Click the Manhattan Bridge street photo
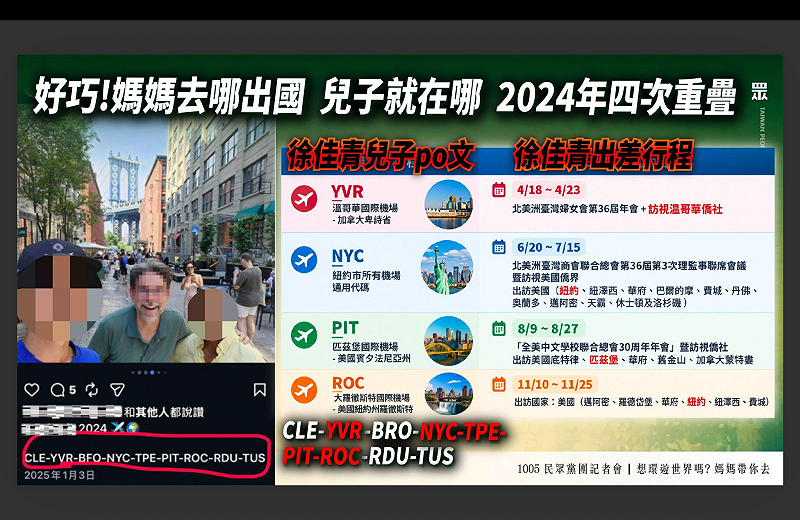The image size is (800, 520). click(x=146, y=240)
